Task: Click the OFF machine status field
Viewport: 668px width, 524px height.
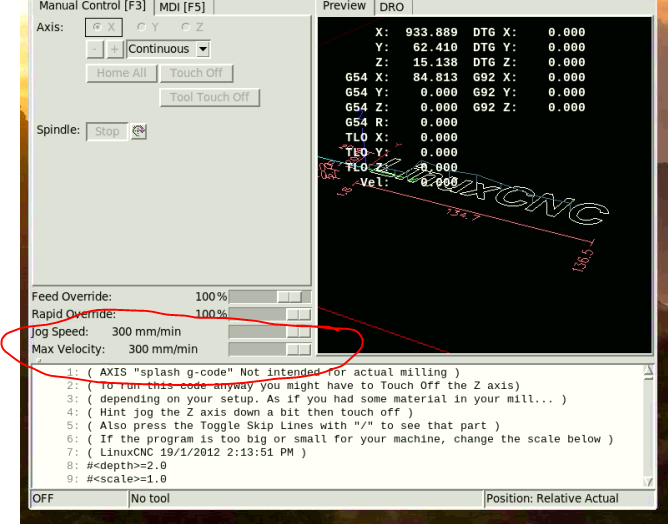Action: [79, 498]
